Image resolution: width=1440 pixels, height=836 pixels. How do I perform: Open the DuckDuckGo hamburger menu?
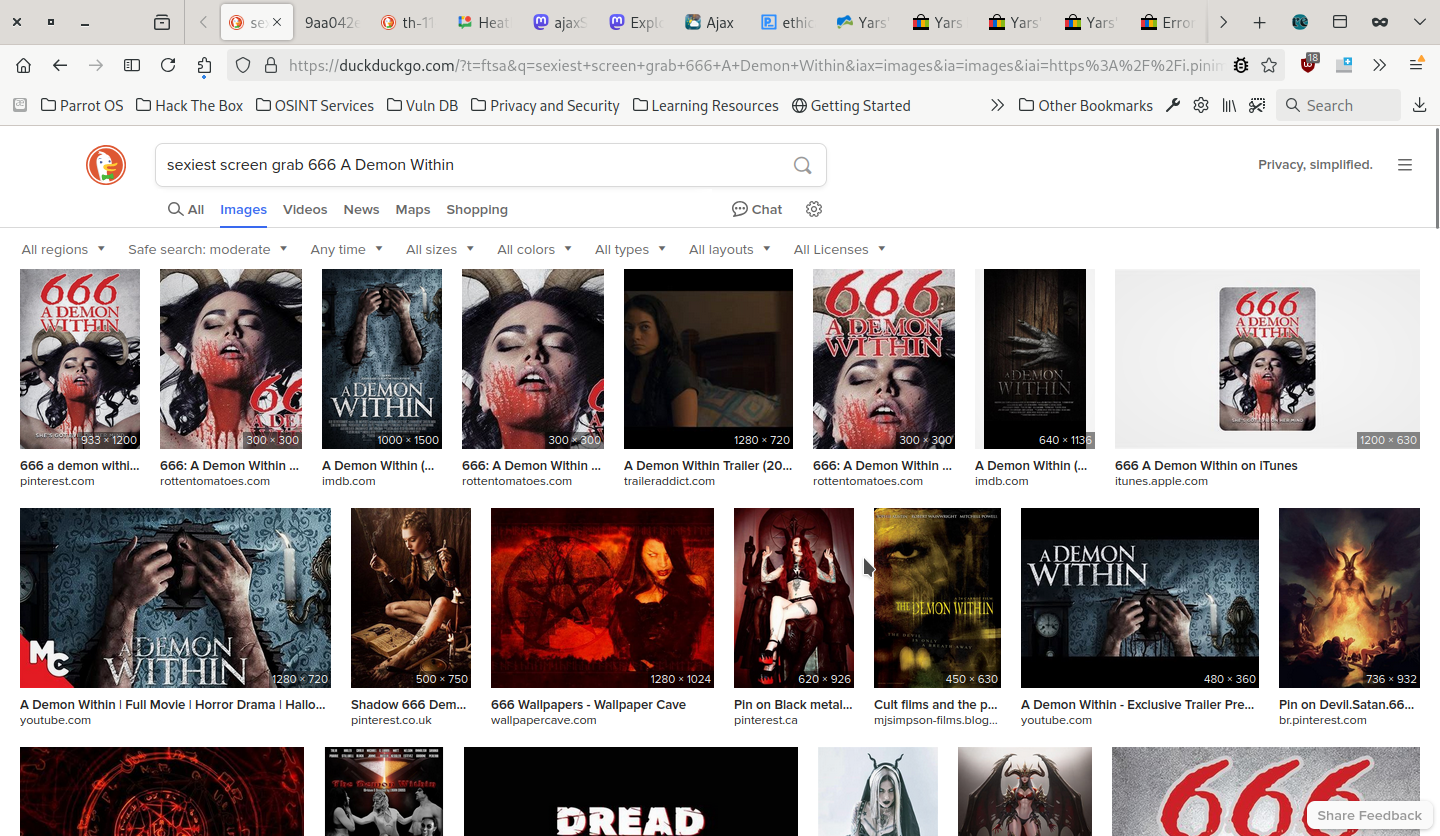click(x=1405, y=165)
